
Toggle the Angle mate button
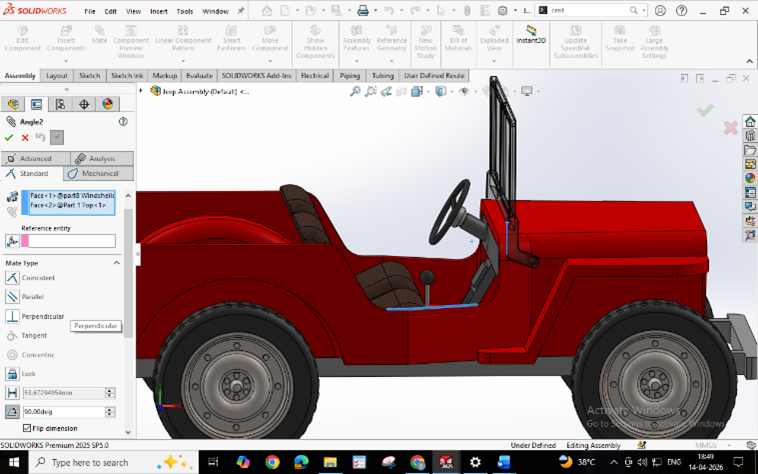point(12,412)
